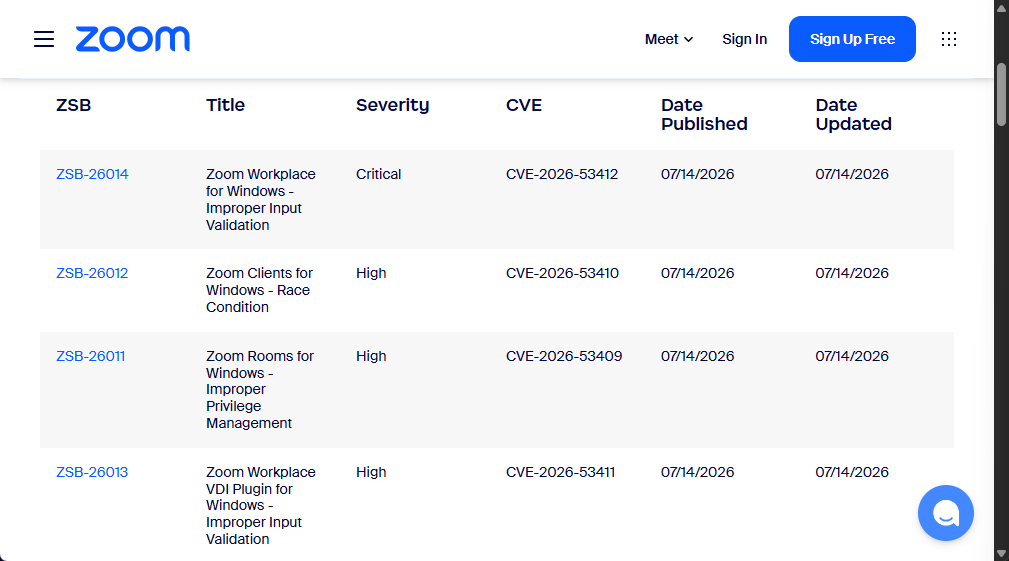
Task: Open the hamburger navigation menu
Action: point(44,39)
